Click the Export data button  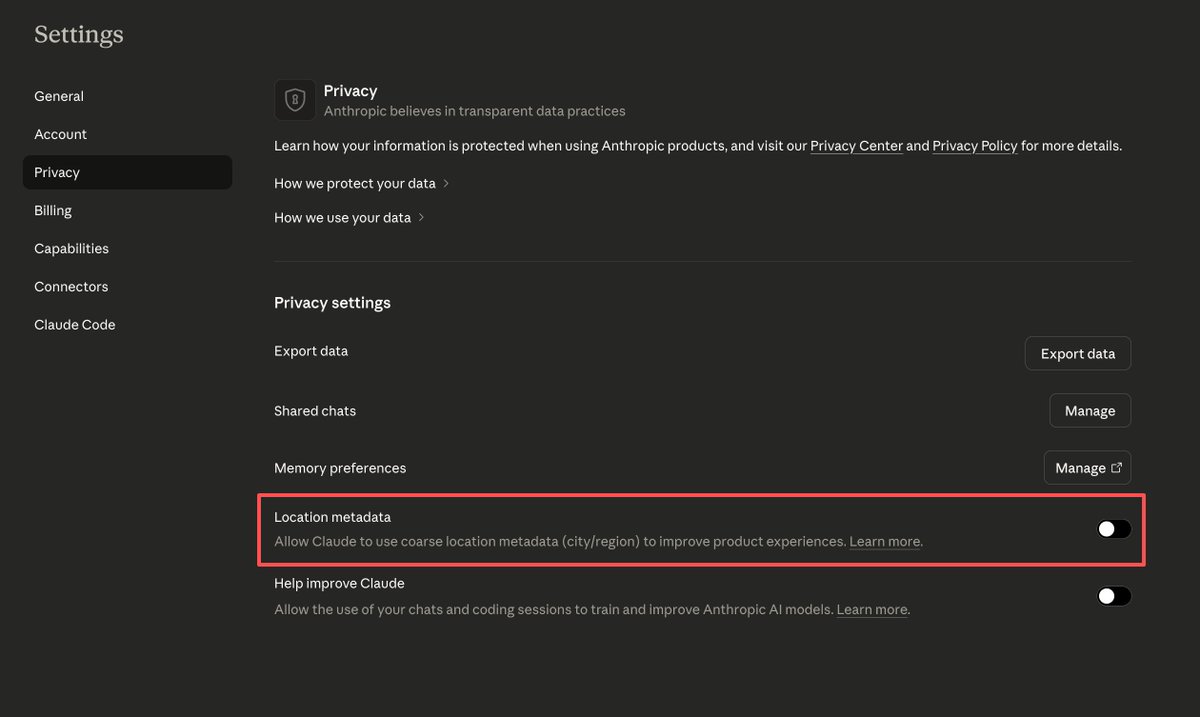(1078, 353)
